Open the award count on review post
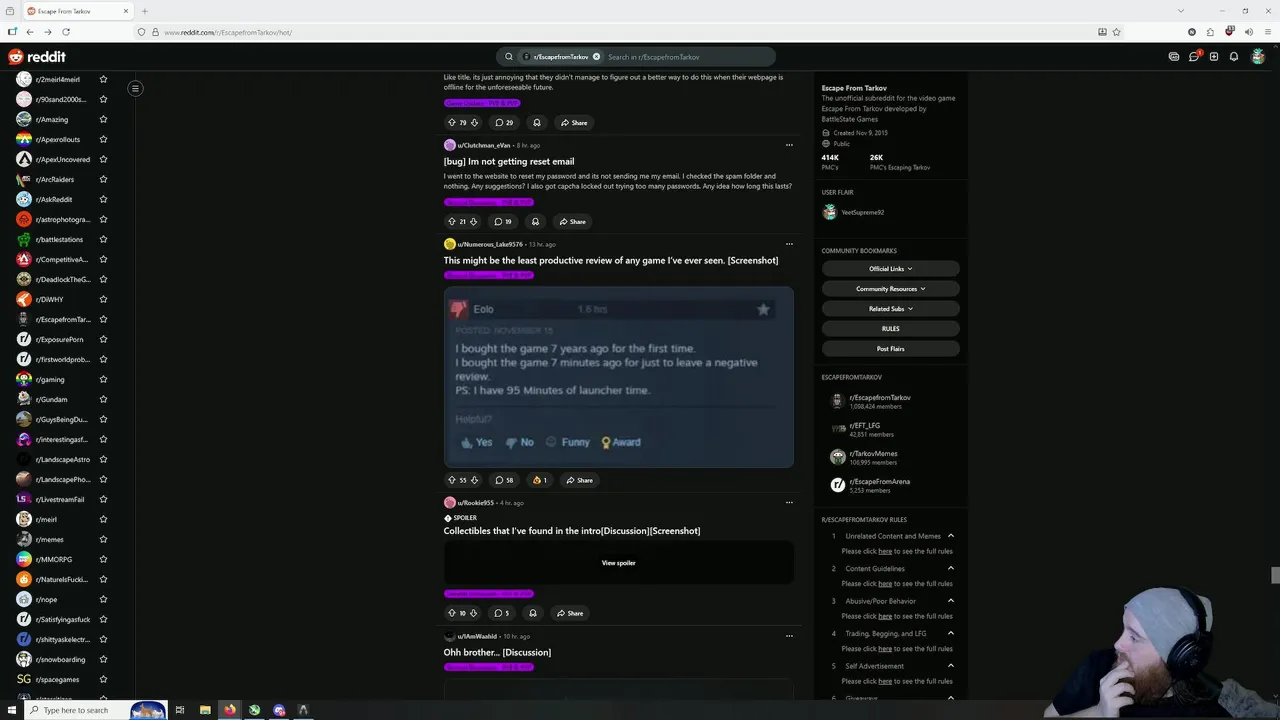 (x=540, y=480)
